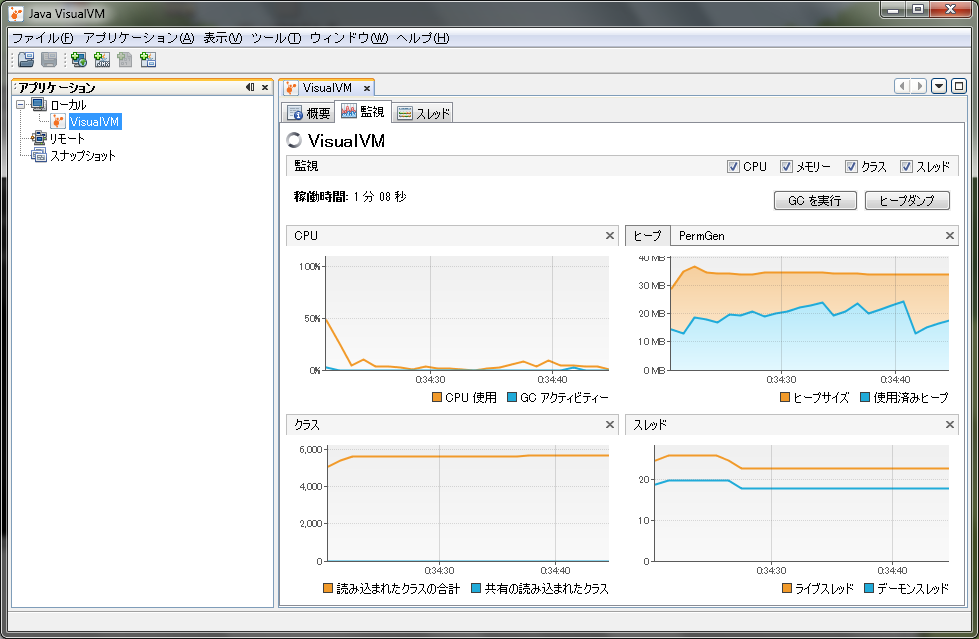Uncheck the スレッド monitoring checkbox
Image resolution: width=979 pixels, height=639 pixels.
point(906,167)
